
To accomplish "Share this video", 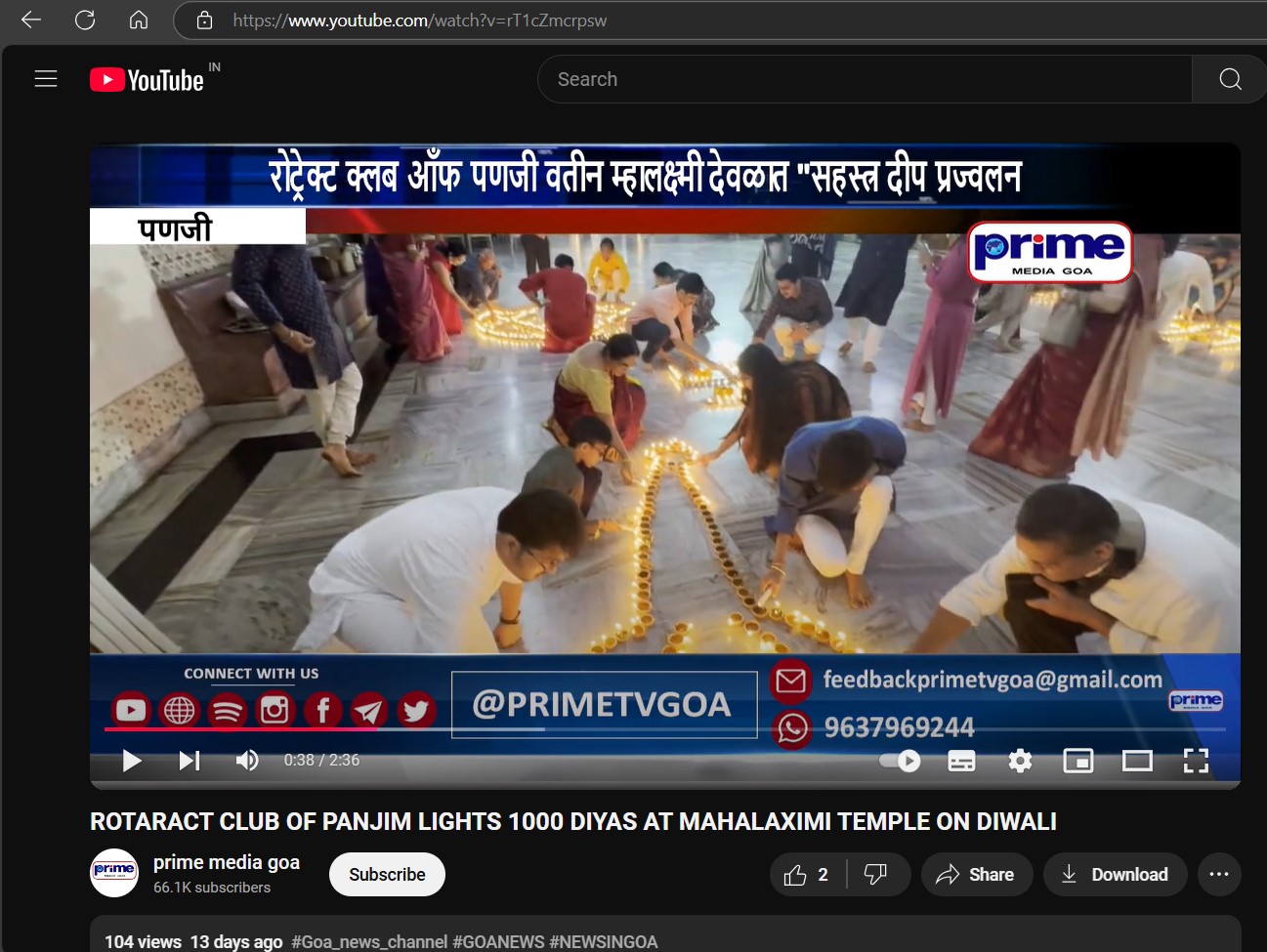I will [975, 875].
